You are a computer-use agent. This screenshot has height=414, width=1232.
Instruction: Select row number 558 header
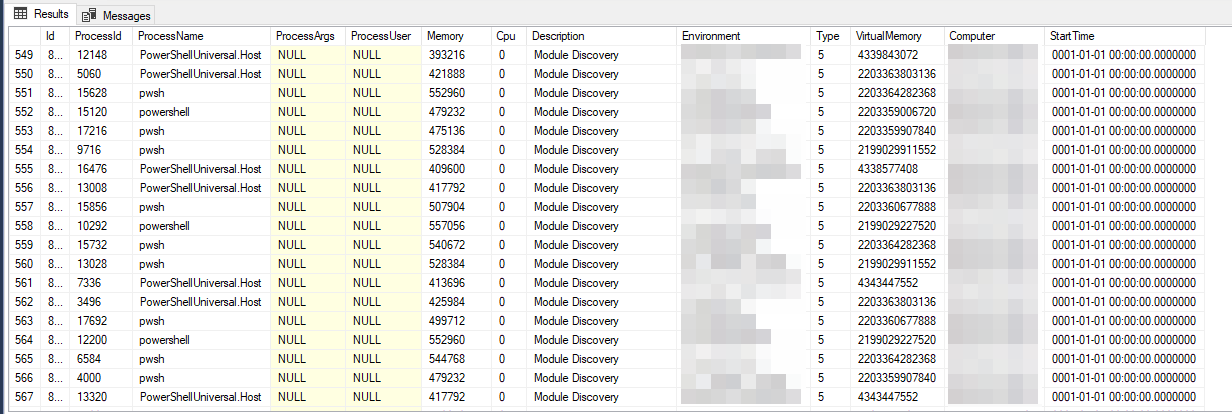(25, 226)
